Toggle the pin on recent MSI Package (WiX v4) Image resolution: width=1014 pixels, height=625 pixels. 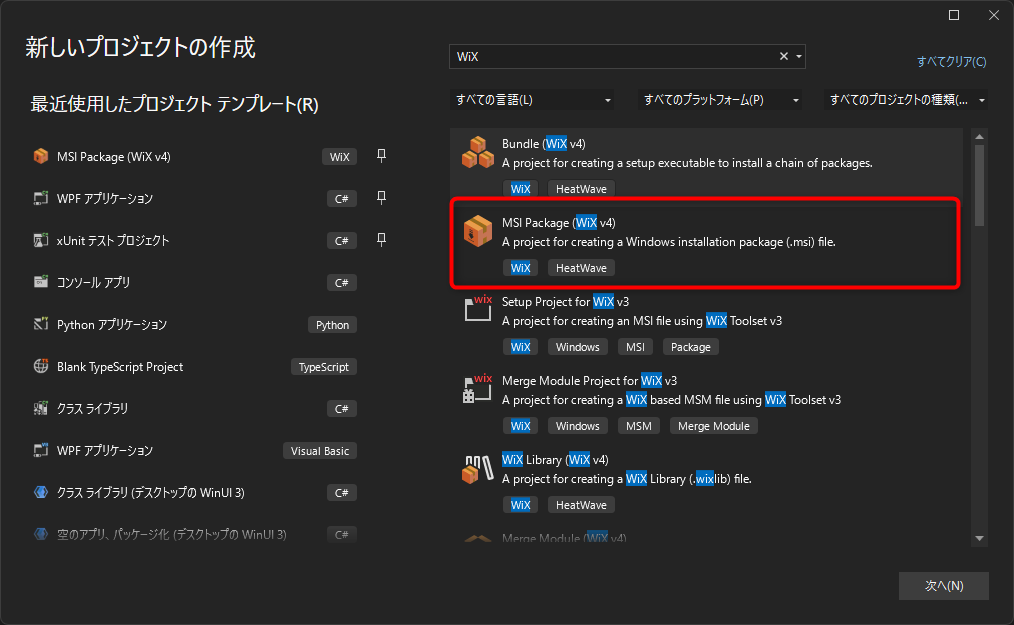click(382, 156)
